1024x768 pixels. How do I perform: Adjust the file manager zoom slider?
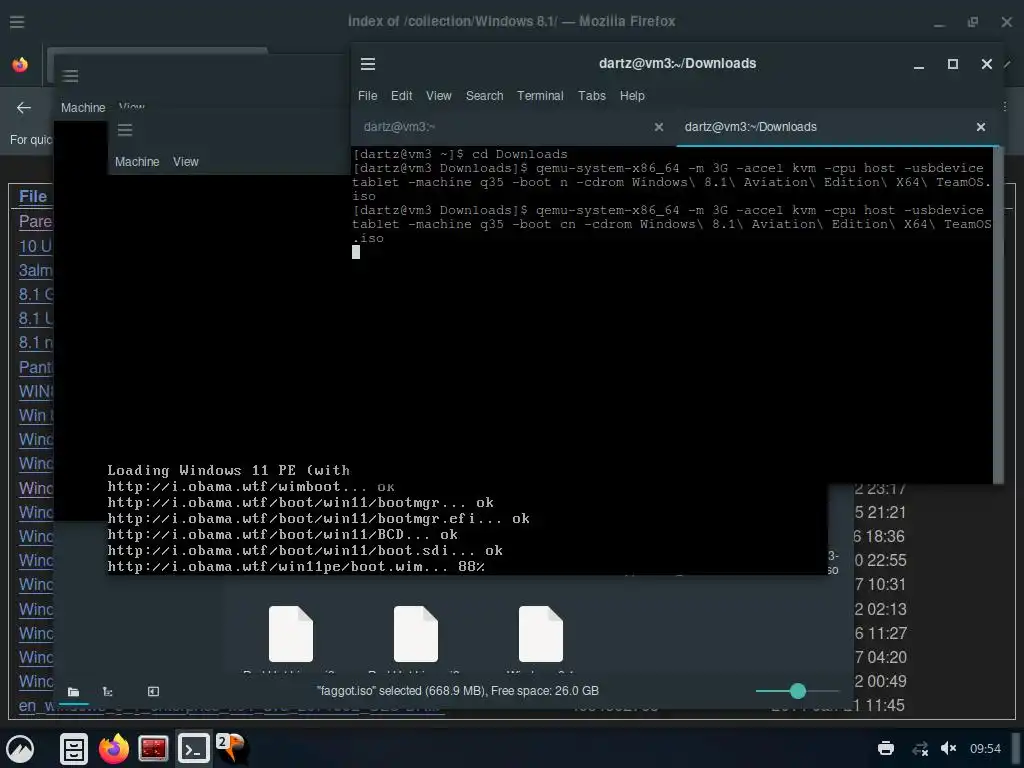pos(798,691)
